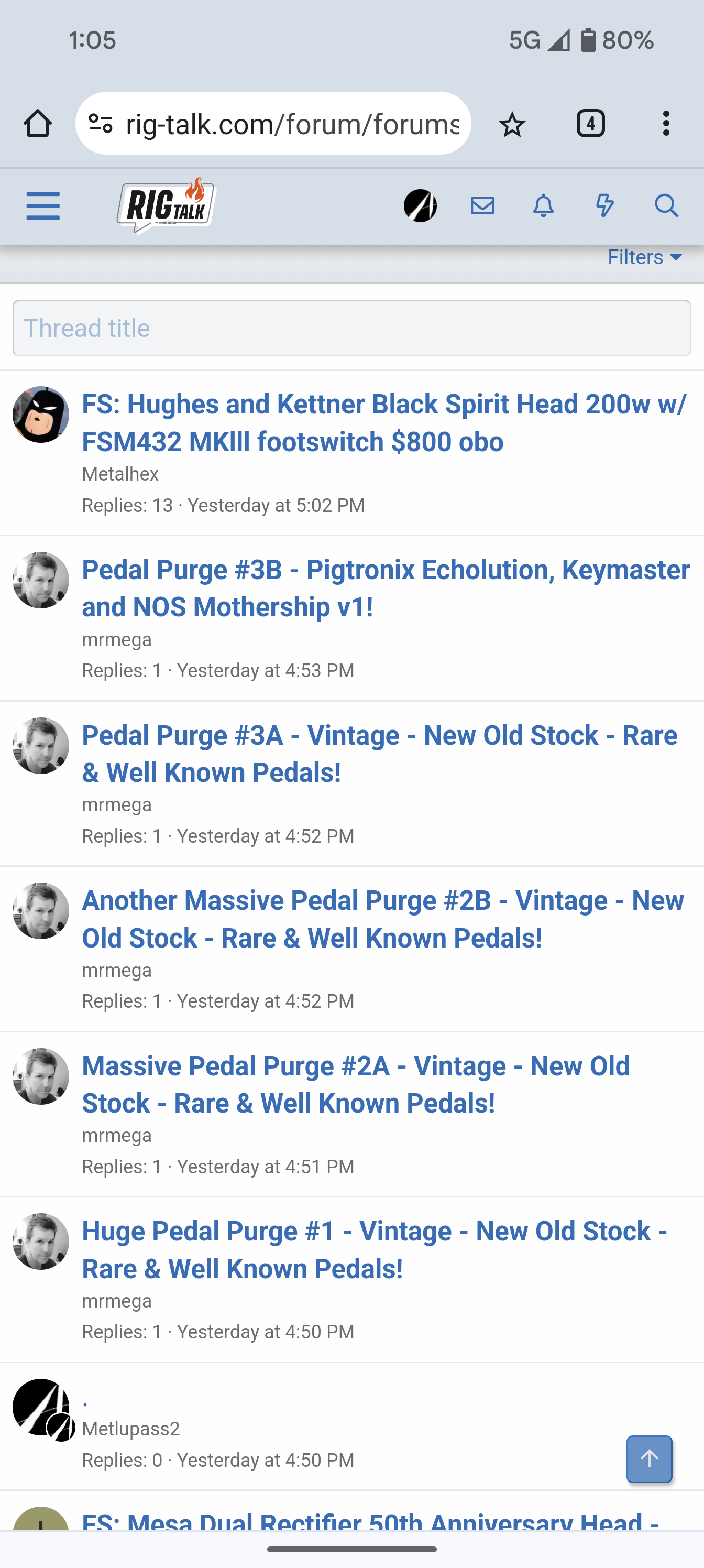Tap the Rig Talk logo
704x1568 pixels.
point(166,206)
